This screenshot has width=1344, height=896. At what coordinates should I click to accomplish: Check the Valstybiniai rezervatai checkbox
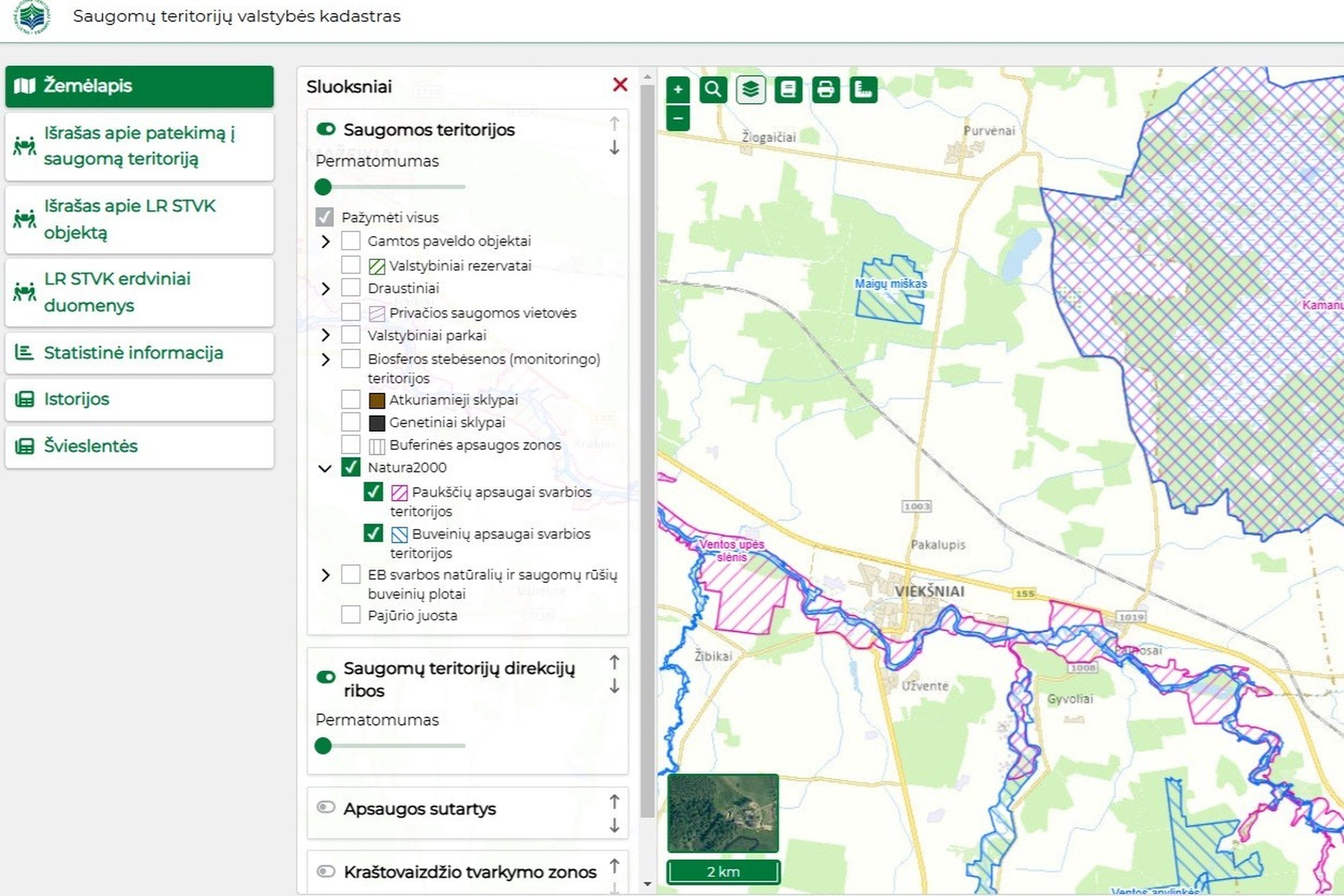point(351,264)
